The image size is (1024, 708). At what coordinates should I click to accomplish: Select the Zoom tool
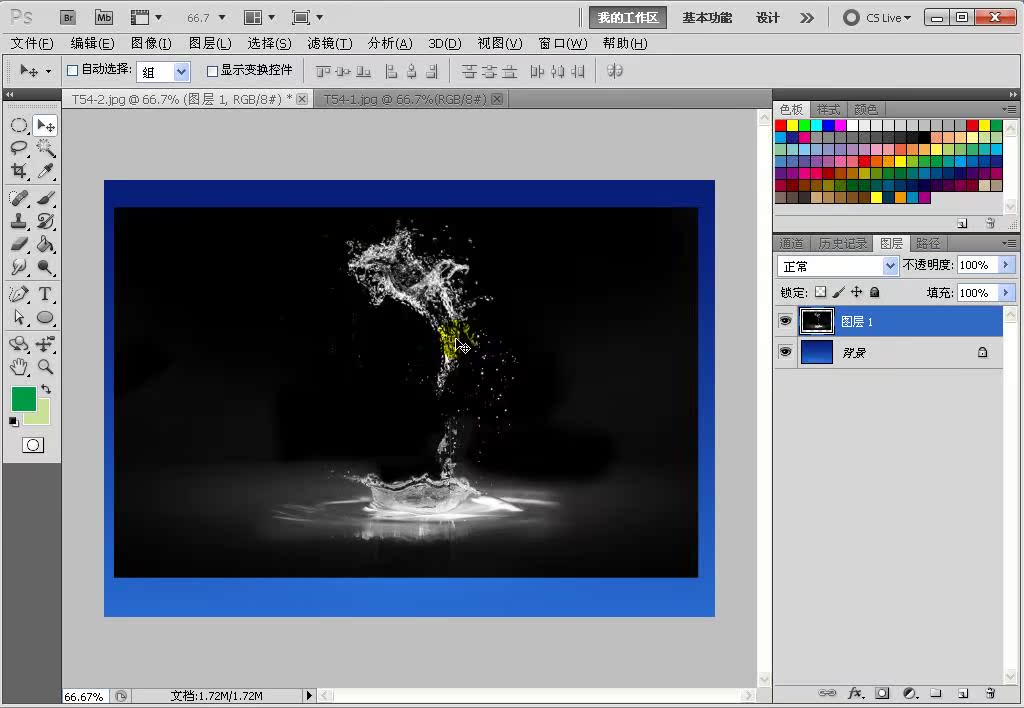45,367
